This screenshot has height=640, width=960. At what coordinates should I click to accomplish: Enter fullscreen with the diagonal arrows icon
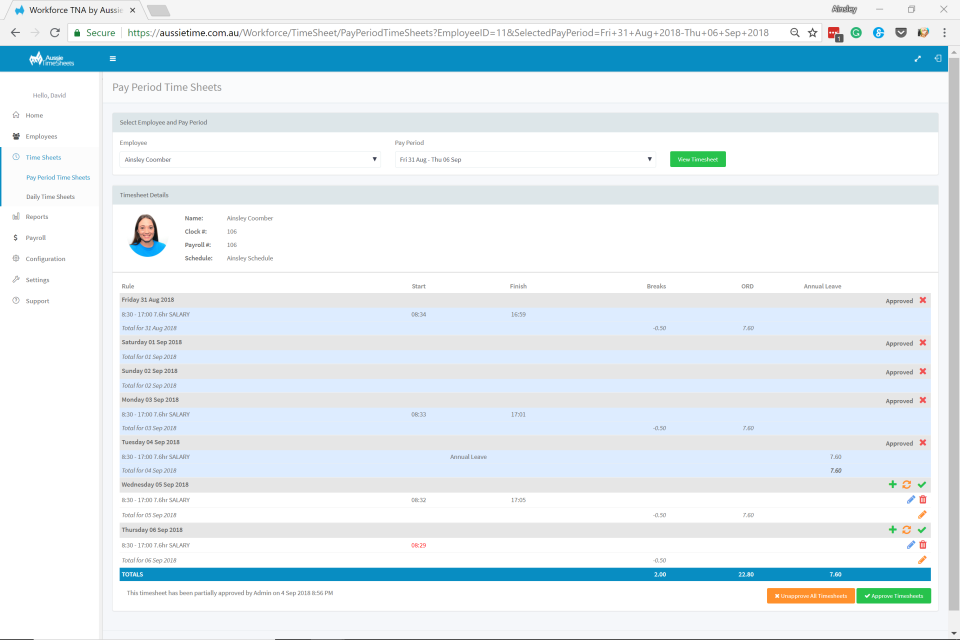pos(917,58)
